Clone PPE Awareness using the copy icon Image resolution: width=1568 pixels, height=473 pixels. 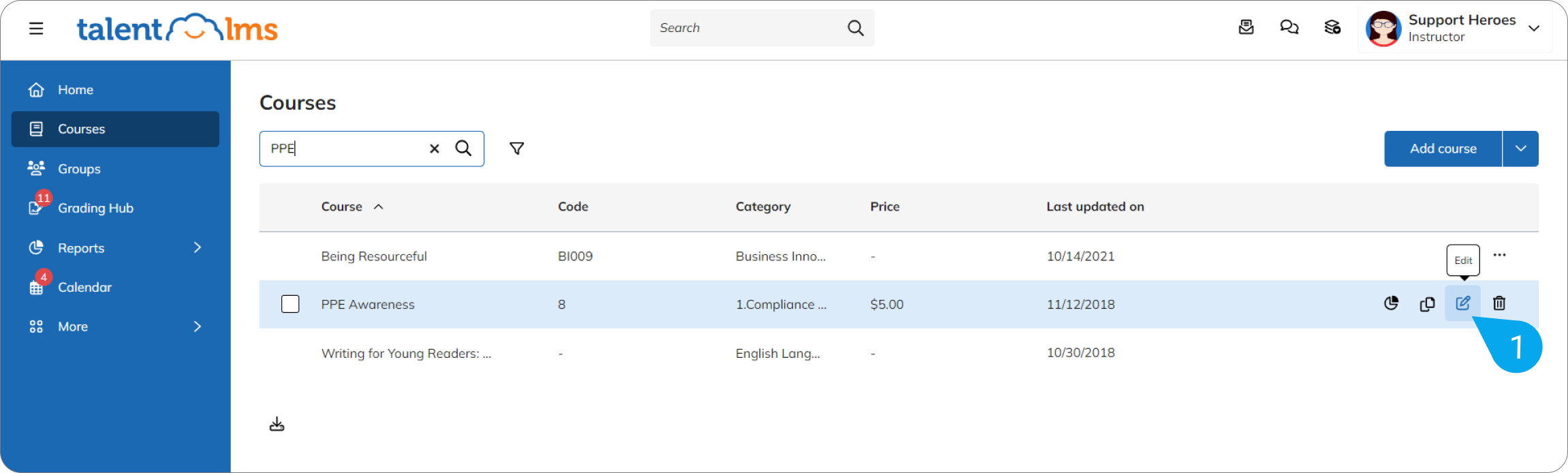(1427, 304)
